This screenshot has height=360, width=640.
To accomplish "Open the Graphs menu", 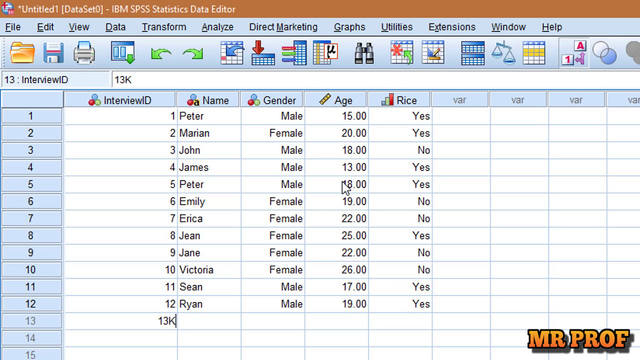I will point(349,27).
